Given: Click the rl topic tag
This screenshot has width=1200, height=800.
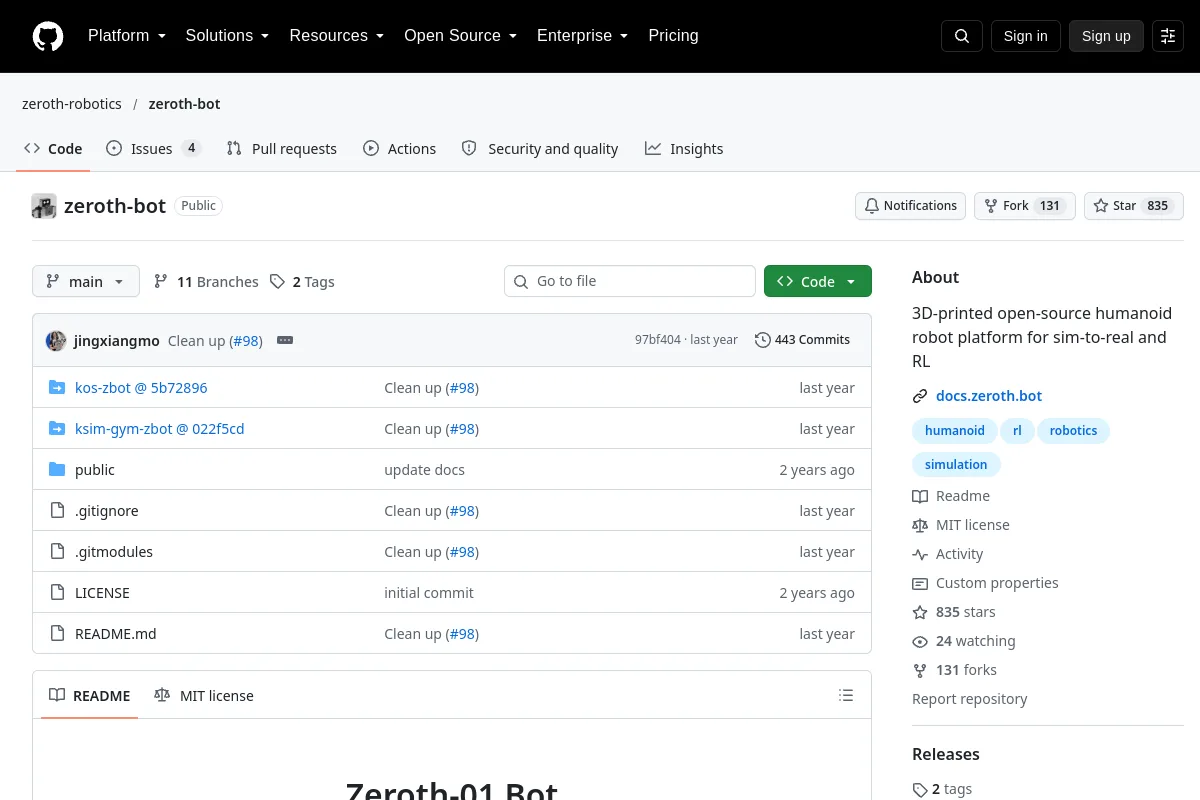Looking at the screenshot, I should point(1017,431).
